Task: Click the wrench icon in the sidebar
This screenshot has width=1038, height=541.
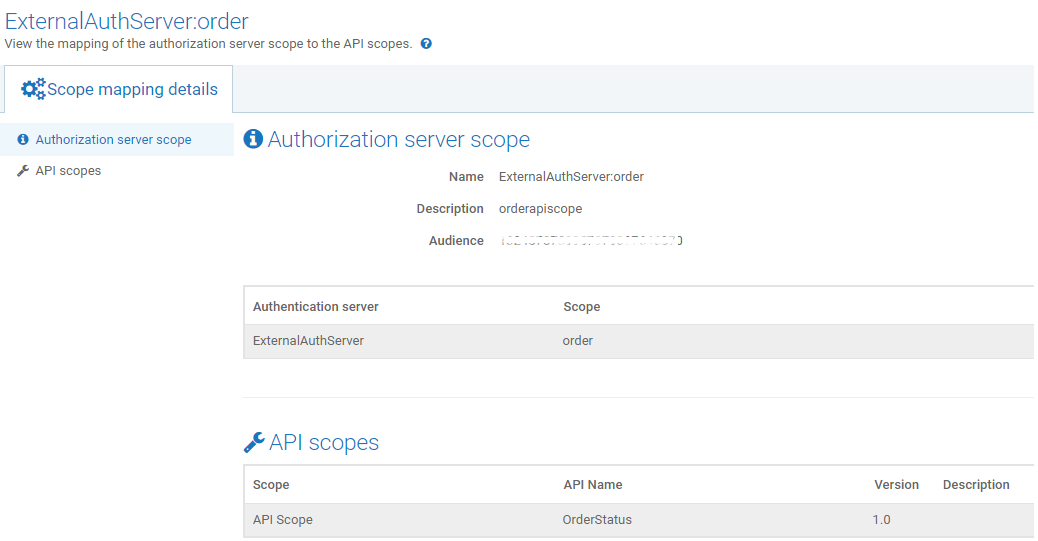Action: (23, 171)
